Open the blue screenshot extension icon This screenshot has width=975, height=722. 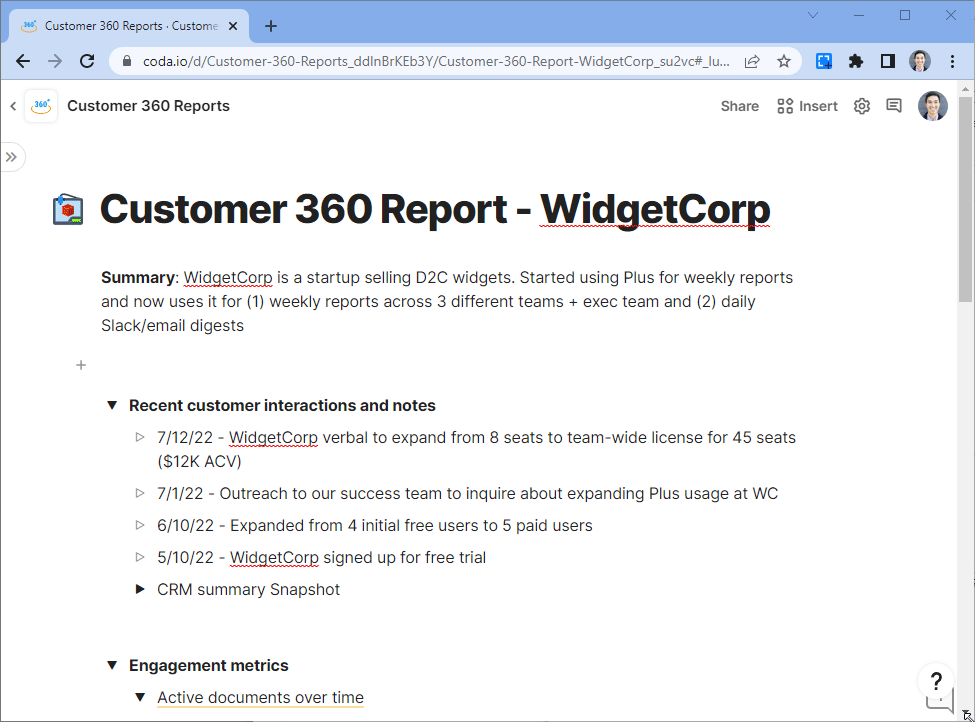point(824,61)
